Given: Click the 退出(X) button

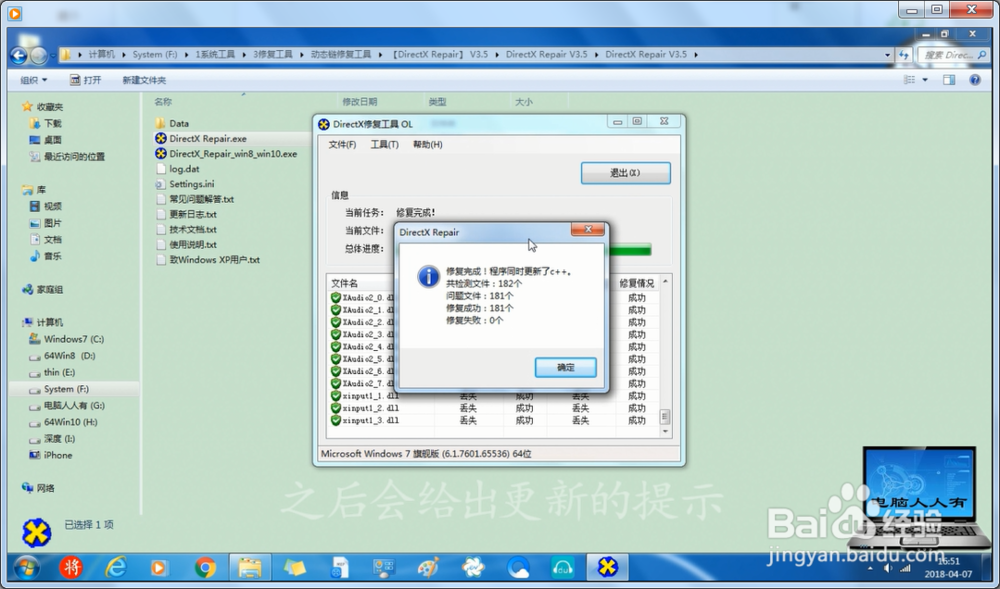Looking at the screenshot, I should (625, 173).
